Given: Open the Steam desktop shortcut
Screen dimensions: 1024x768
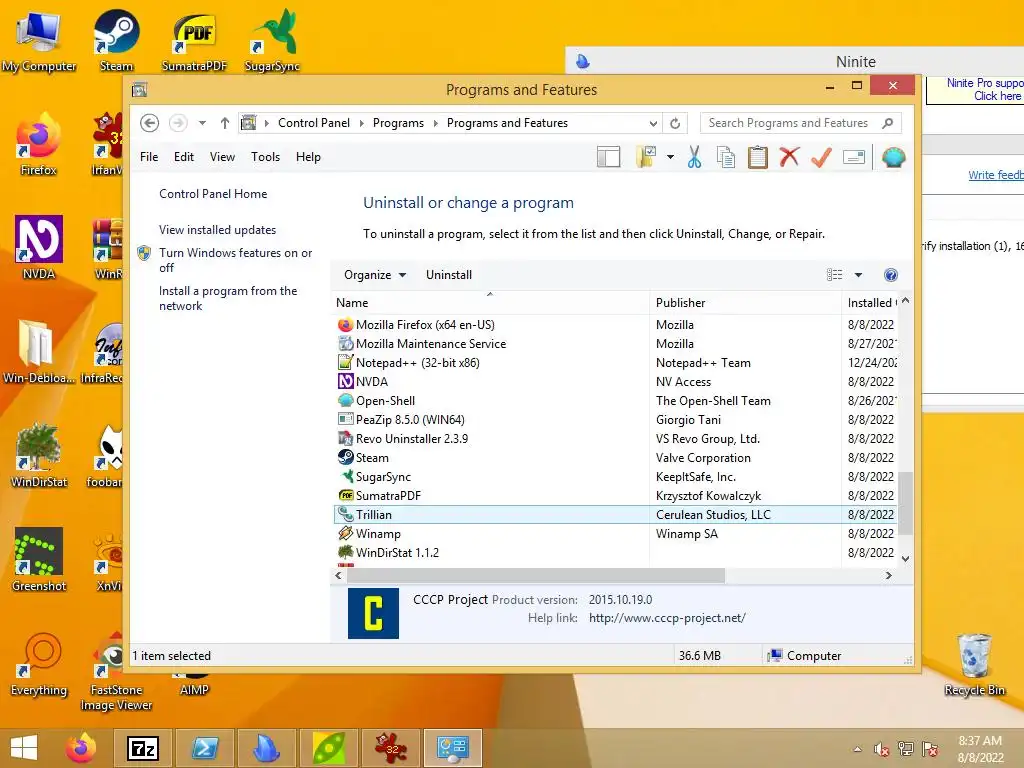Looking at the screenshot, I should pyautogui.click(x=116, y=40).
